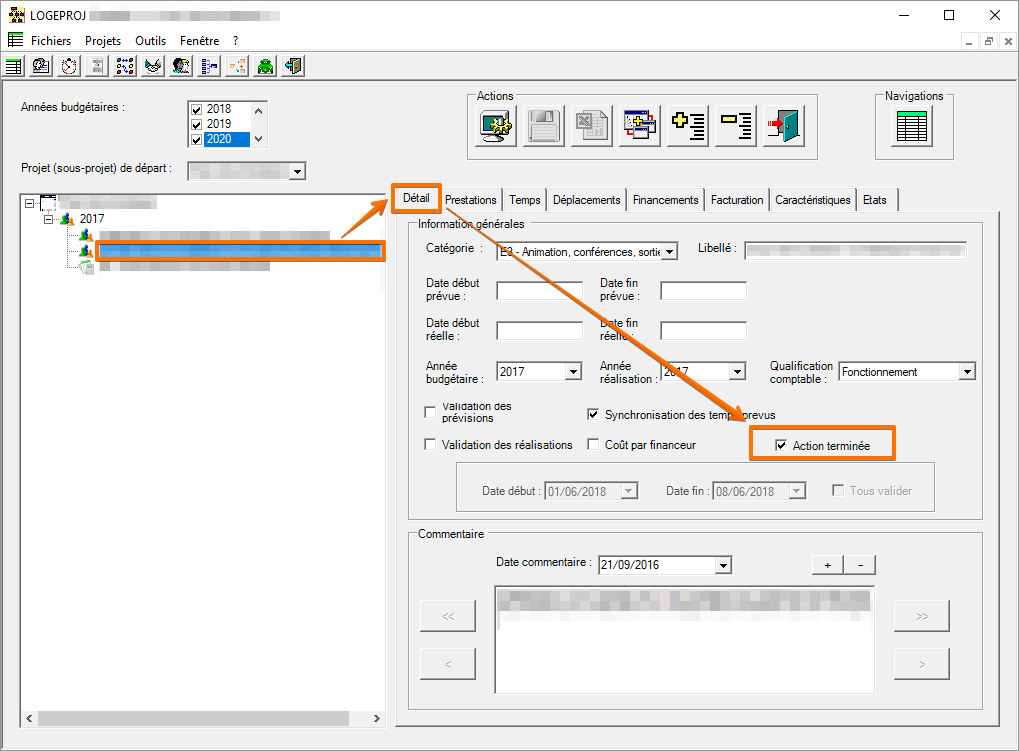1019x751 pixels.
Task: Click the >> comment navigation button
Action: [921, 617]
